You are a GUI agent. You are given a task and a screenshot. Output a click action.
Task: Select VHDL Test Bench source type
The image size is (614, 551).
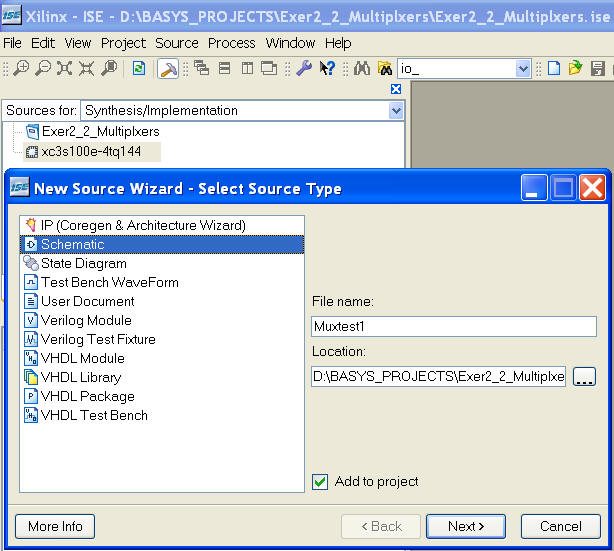point(162,415)
